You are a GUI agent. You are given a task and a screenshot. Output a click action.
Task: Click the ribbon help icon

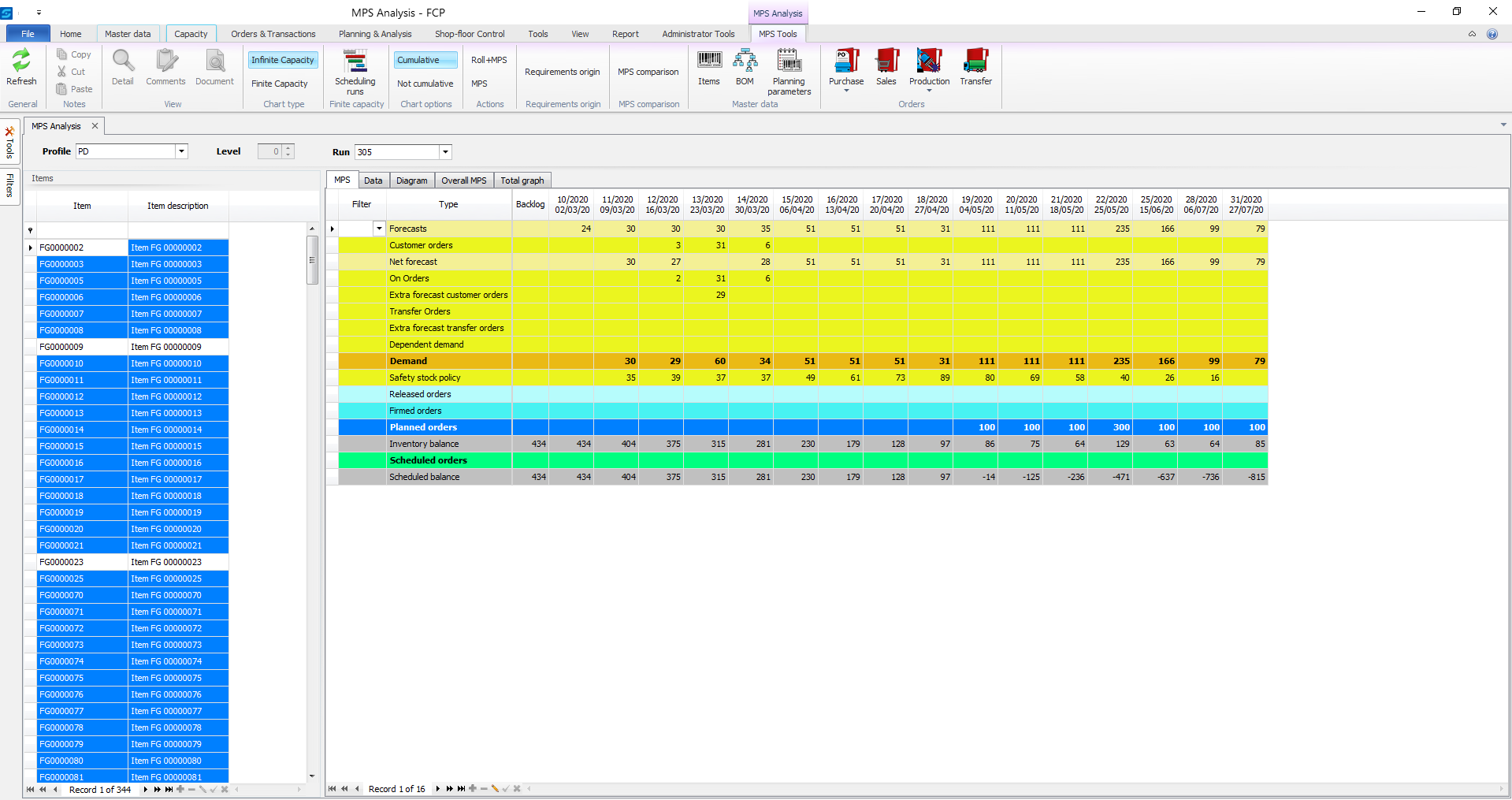point(1492,34)
